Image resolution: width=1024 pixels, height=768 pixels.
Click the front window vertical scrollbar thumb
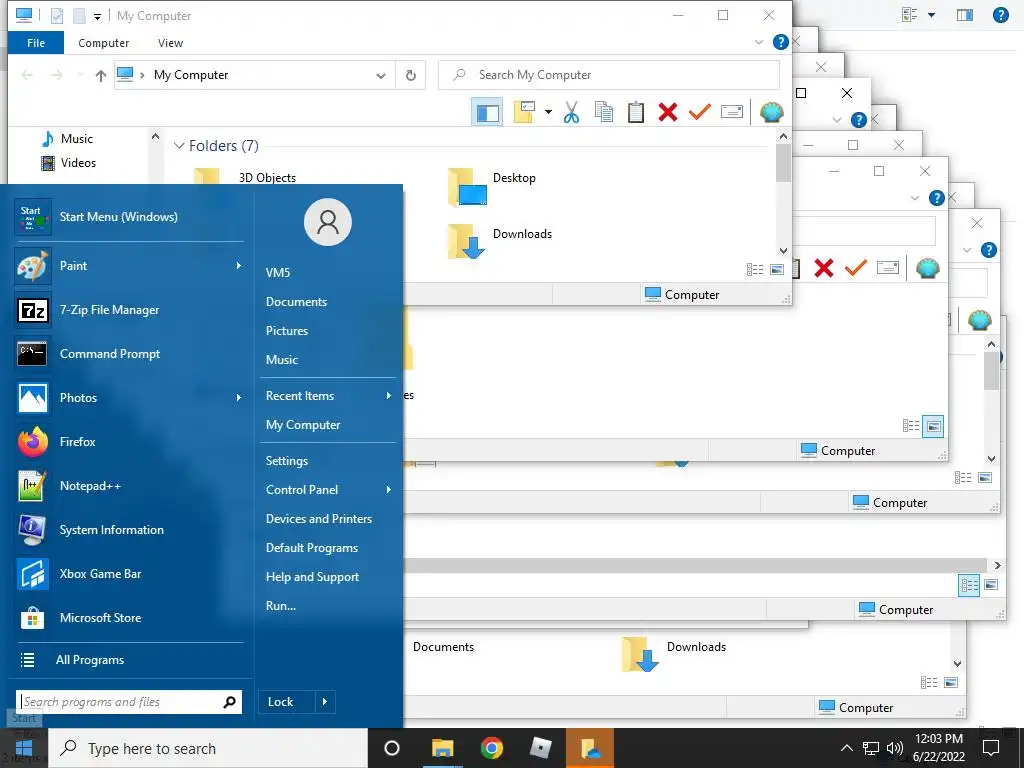coord(783,163)
